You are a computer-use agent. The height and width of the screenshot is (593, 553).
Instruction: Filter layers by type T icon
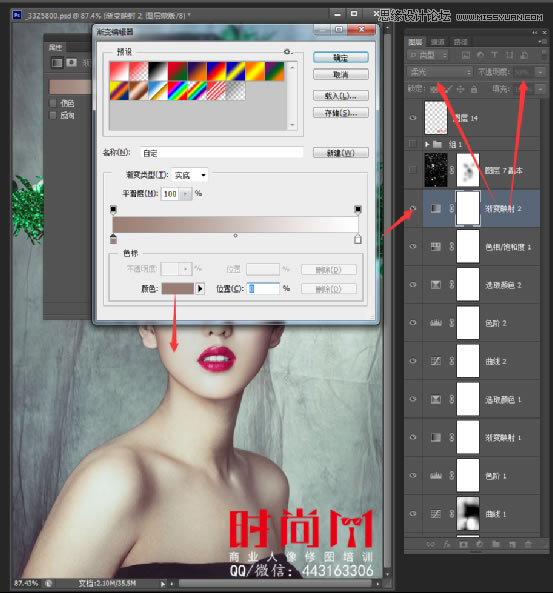point(494,55)
